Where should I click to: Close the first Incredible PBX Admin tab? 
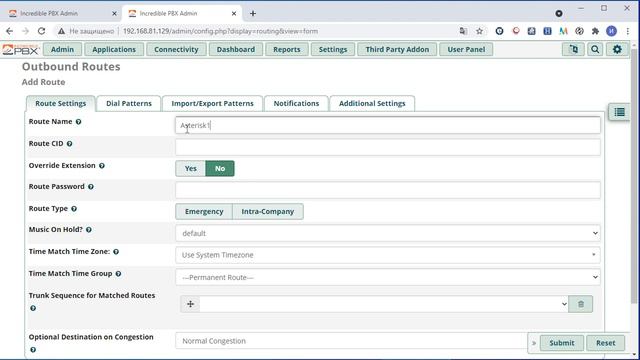point(114,13)
